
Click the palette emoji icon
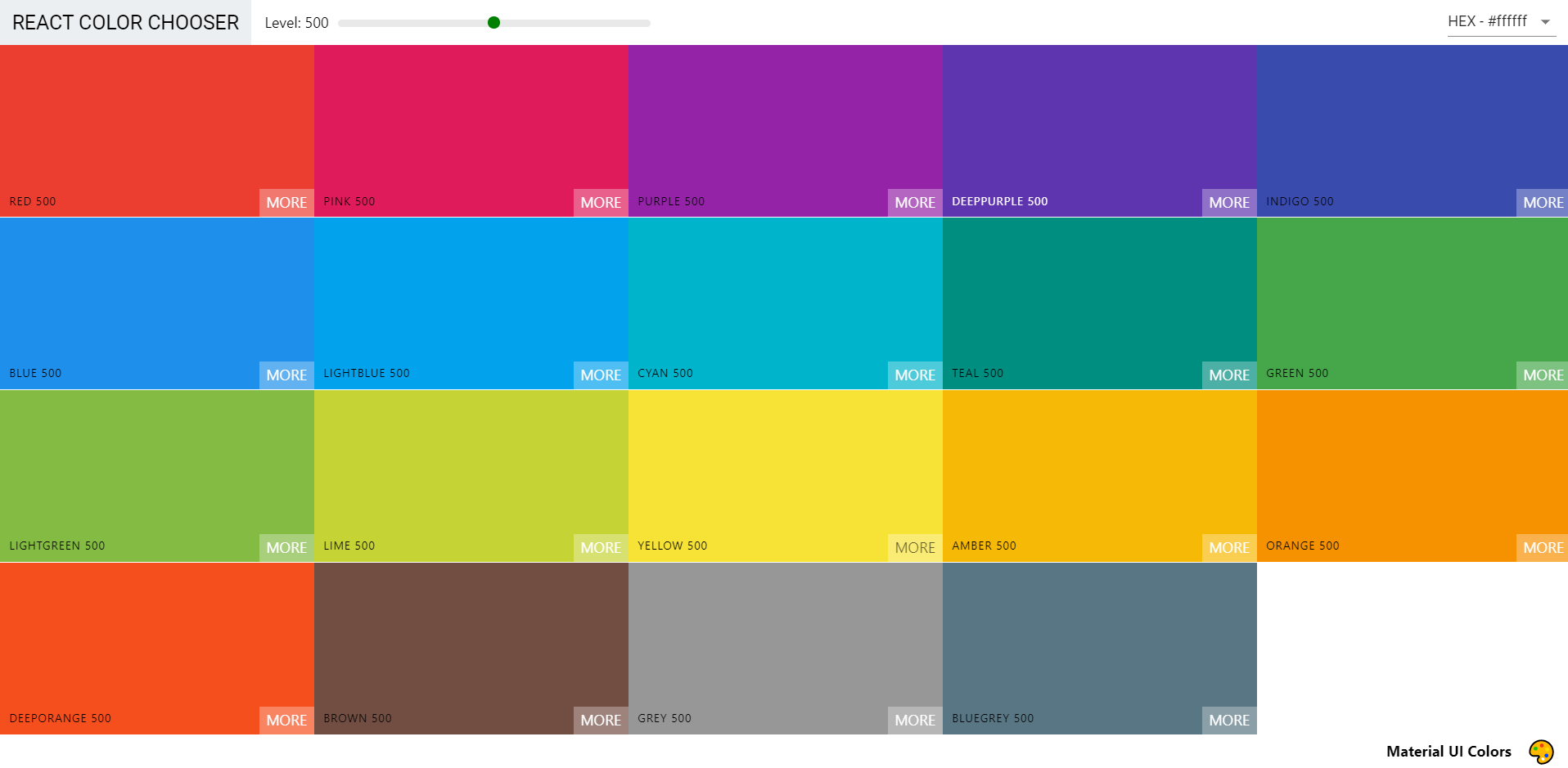click(1542, 750)
